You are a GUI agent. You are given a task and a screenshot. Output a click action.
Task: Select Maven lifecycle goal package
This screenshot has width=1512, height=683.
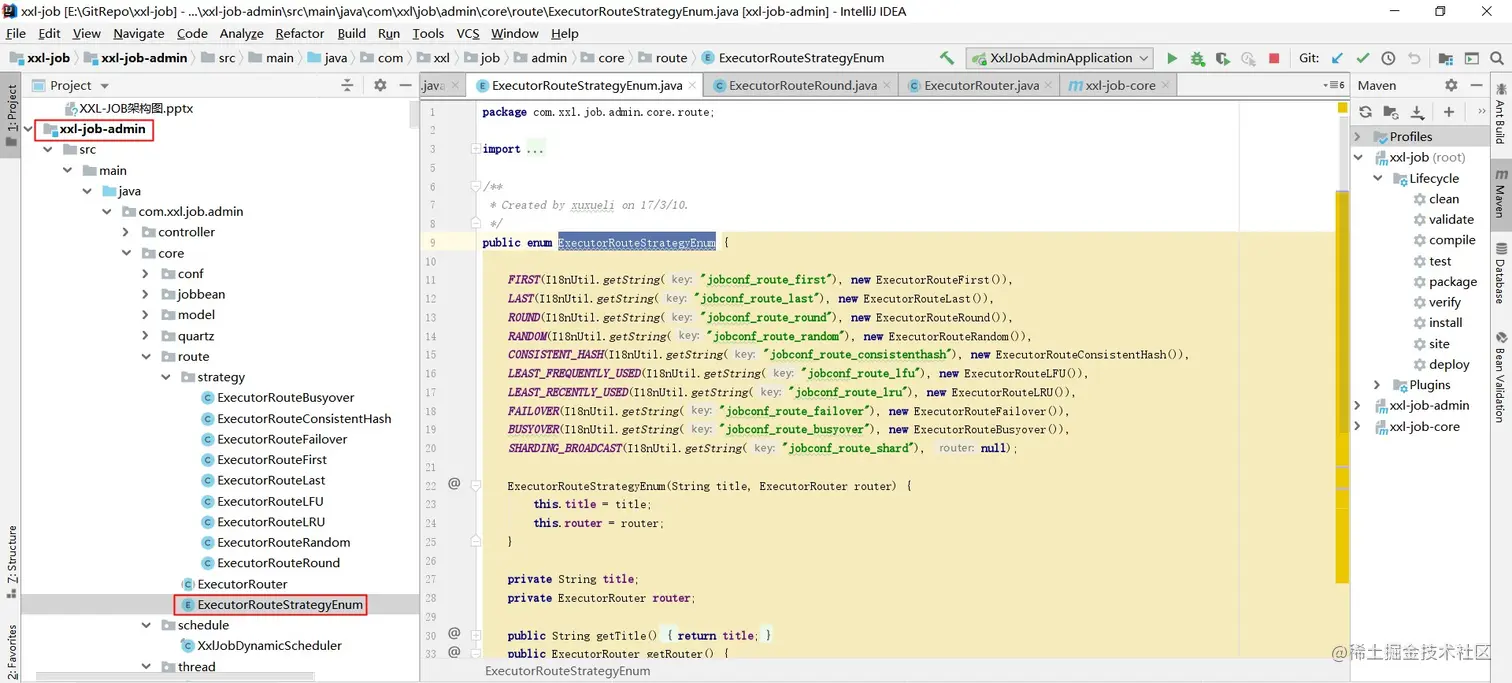point(1452,282)
